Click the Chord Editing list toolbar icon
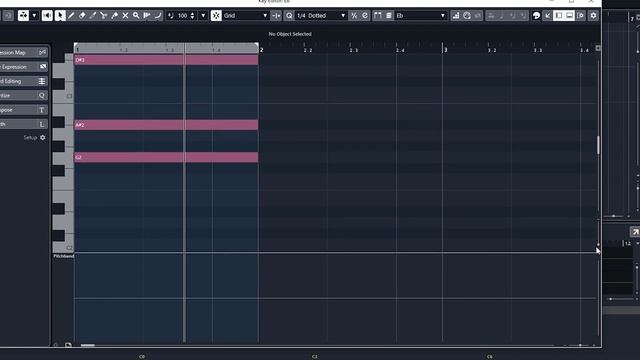The image size is (640, 360). (x=389, y=16)
